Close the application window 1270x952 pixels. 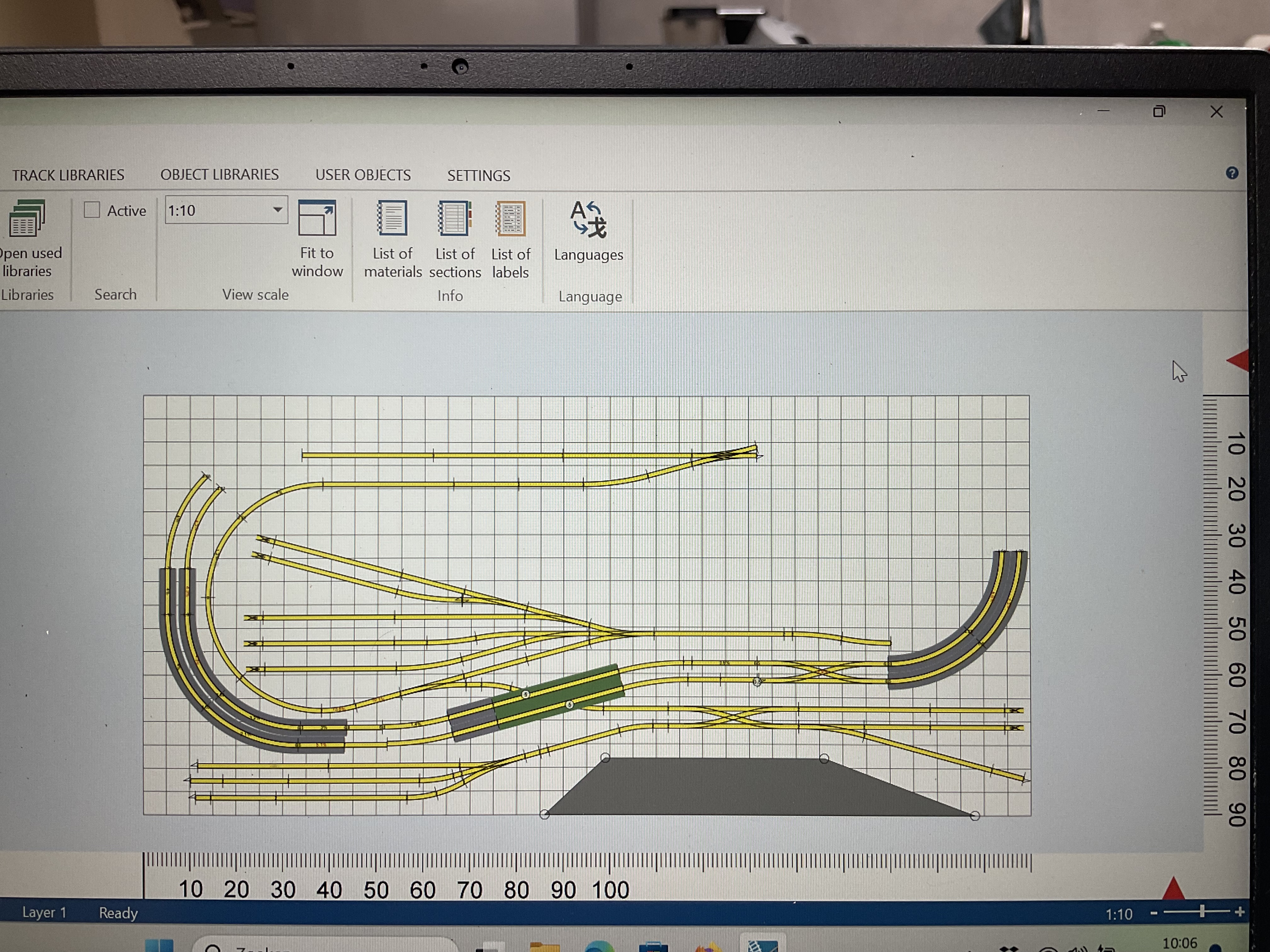[x=1216, y=111]
